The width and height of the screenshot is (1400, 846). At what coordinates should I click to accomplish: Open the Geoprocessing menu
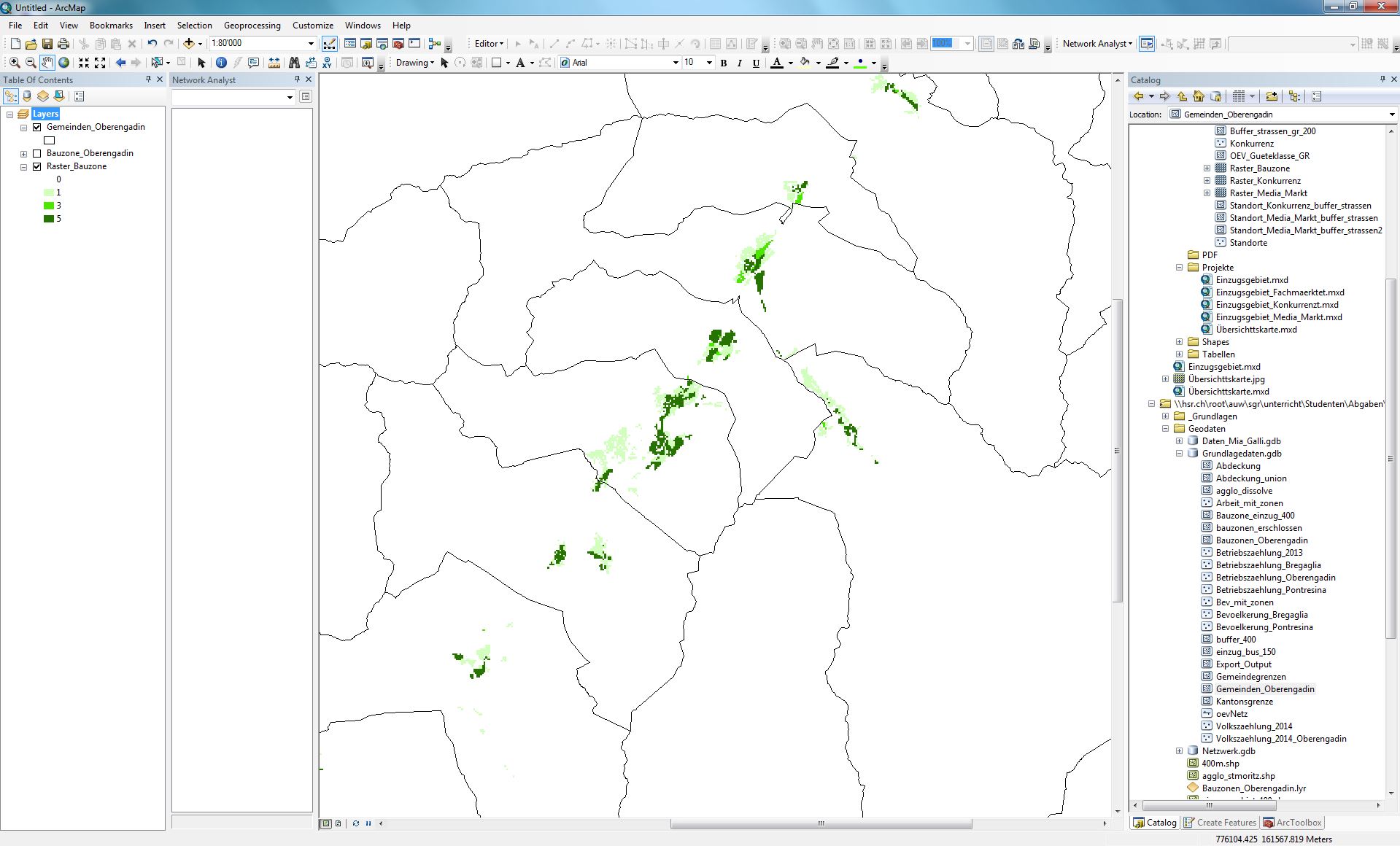point(252,26)
